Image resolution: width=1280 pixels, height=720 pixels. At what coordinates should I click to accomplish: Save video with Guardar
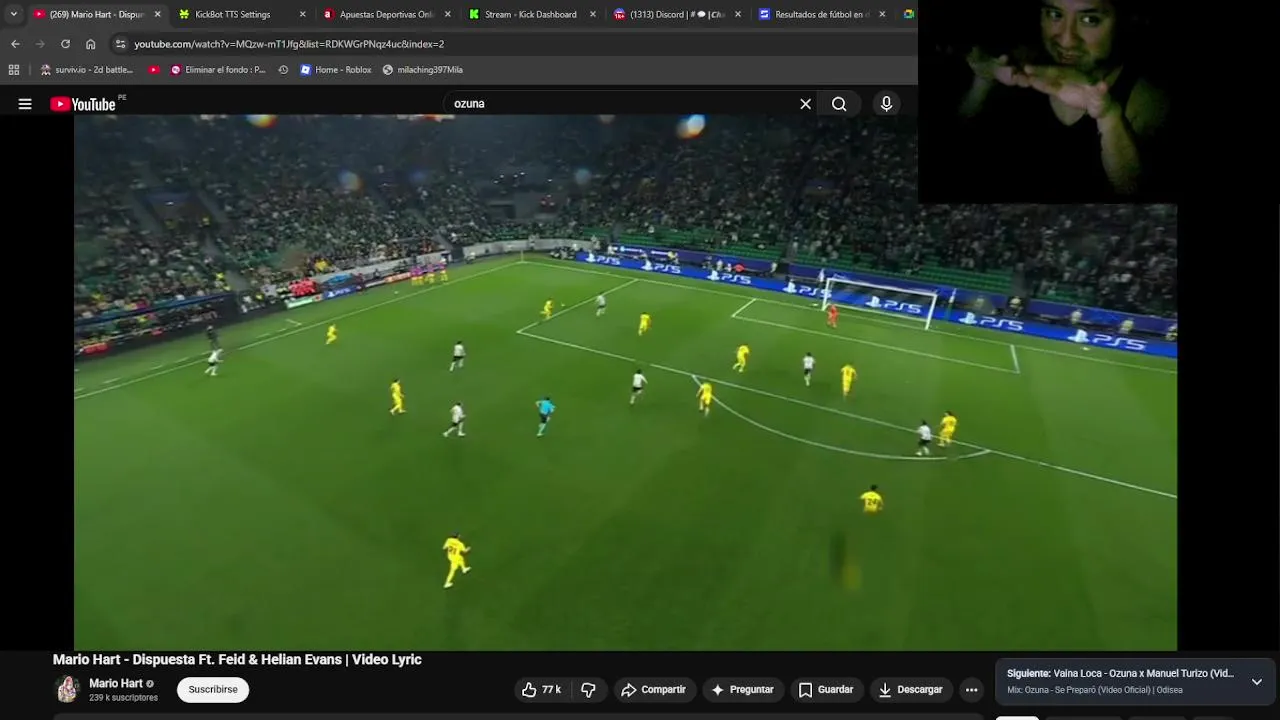coord(825,690)
